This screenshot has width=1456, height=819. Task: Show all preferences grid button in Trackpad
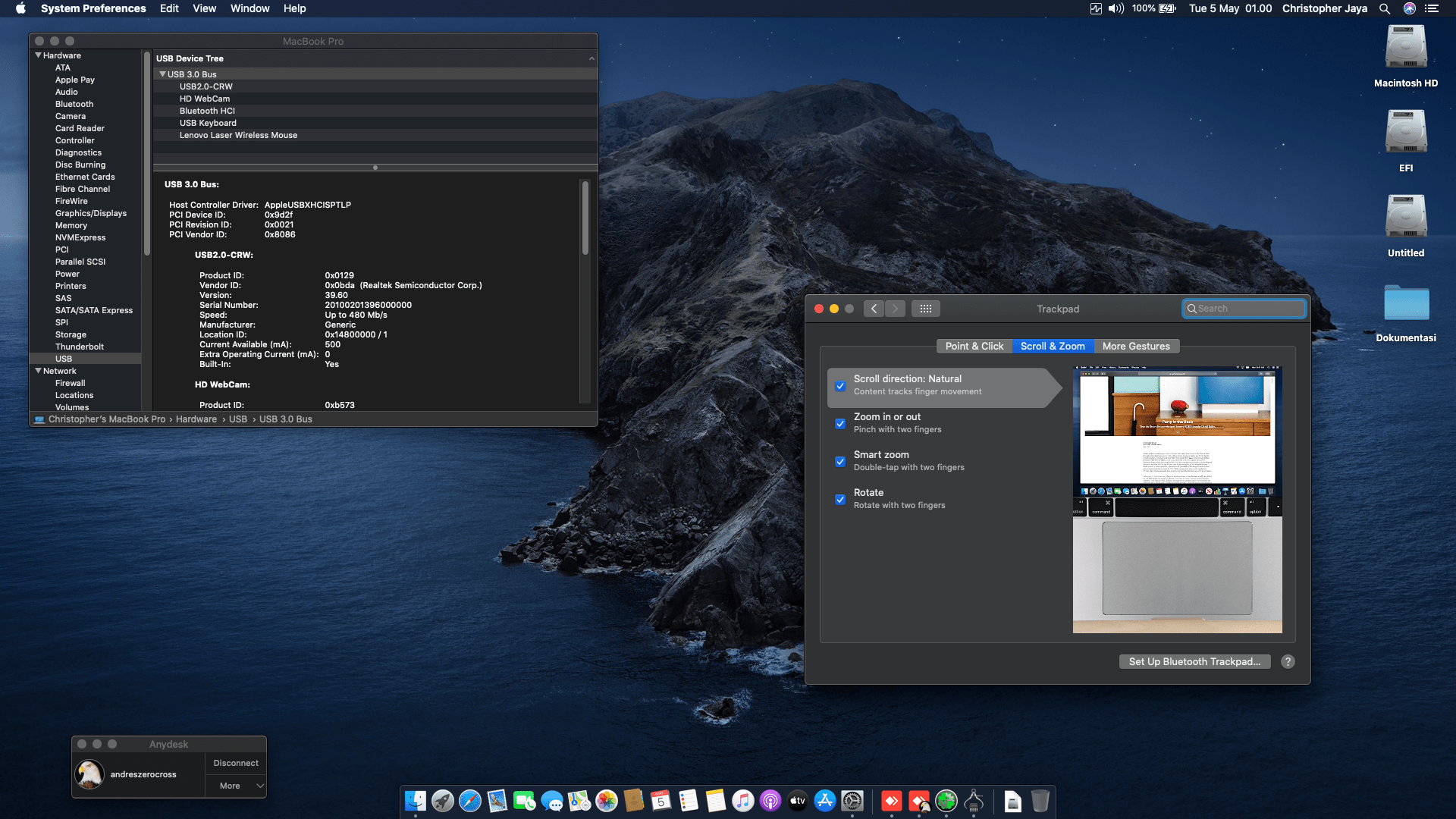(926, 309)
